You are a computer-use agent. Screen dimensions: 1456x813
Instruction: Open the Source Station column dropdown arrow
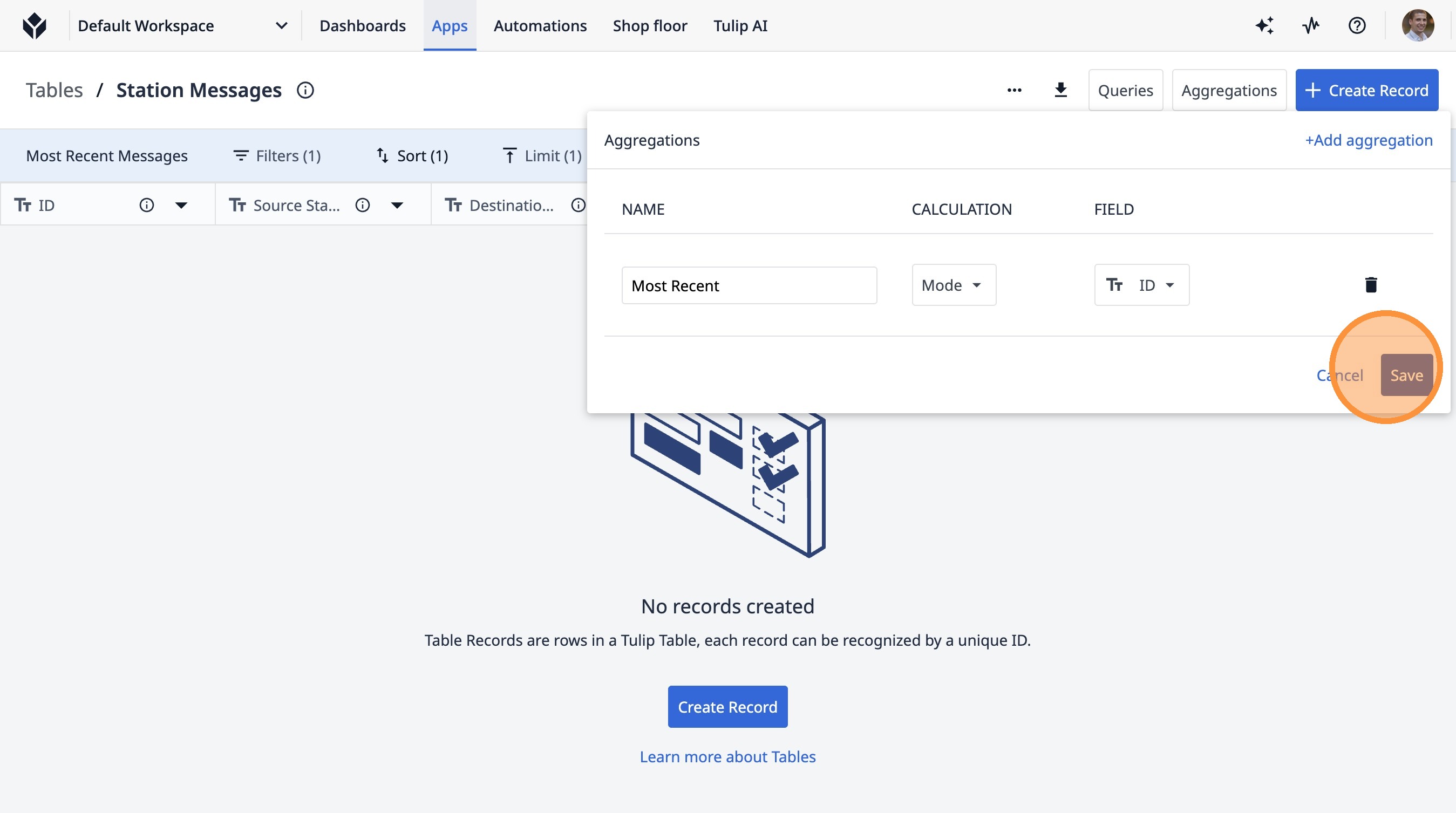click(x=397, y=205)
